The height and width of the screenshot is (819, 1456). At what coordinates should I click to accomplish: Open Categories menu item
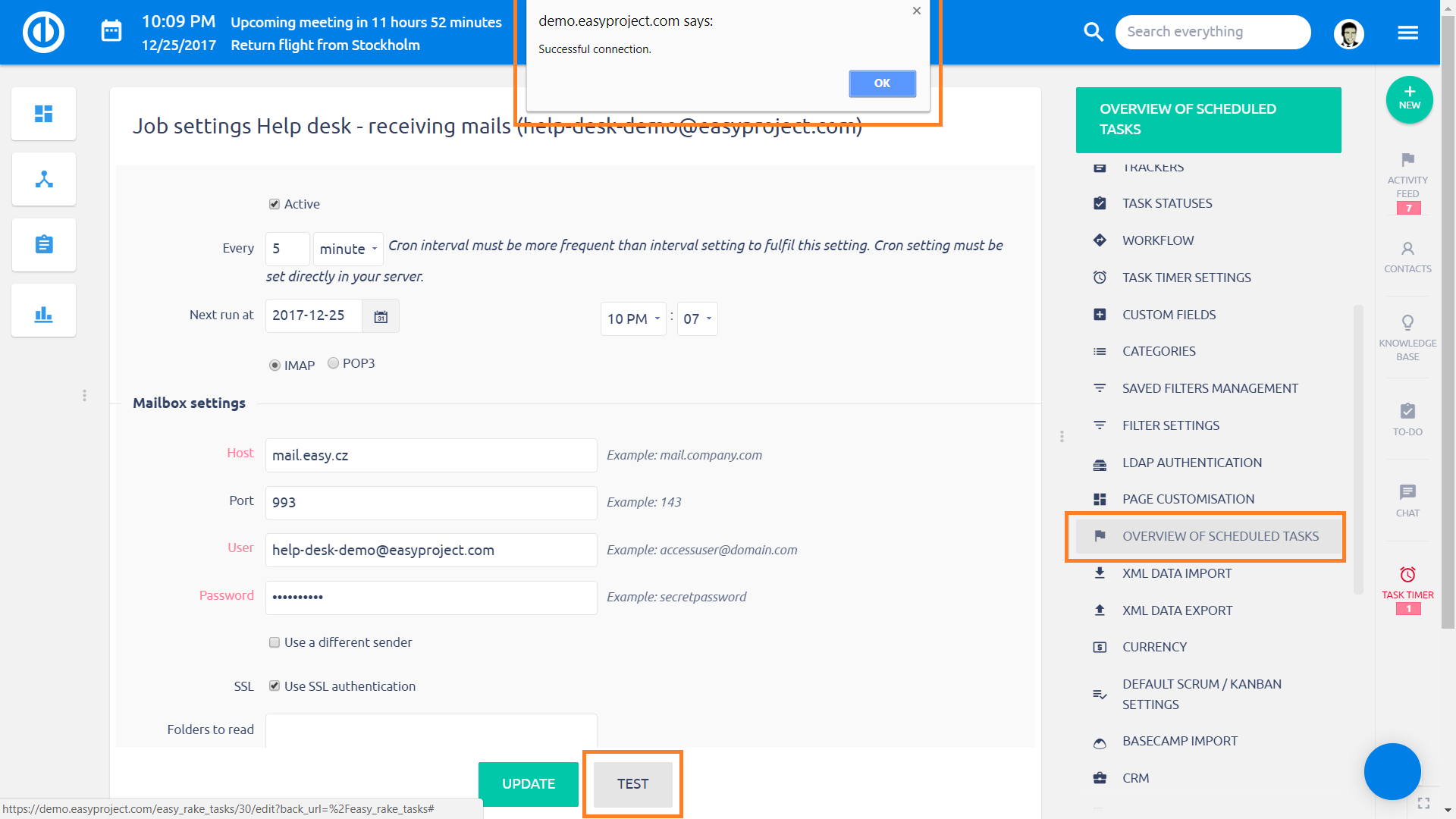coord(1159,351)
